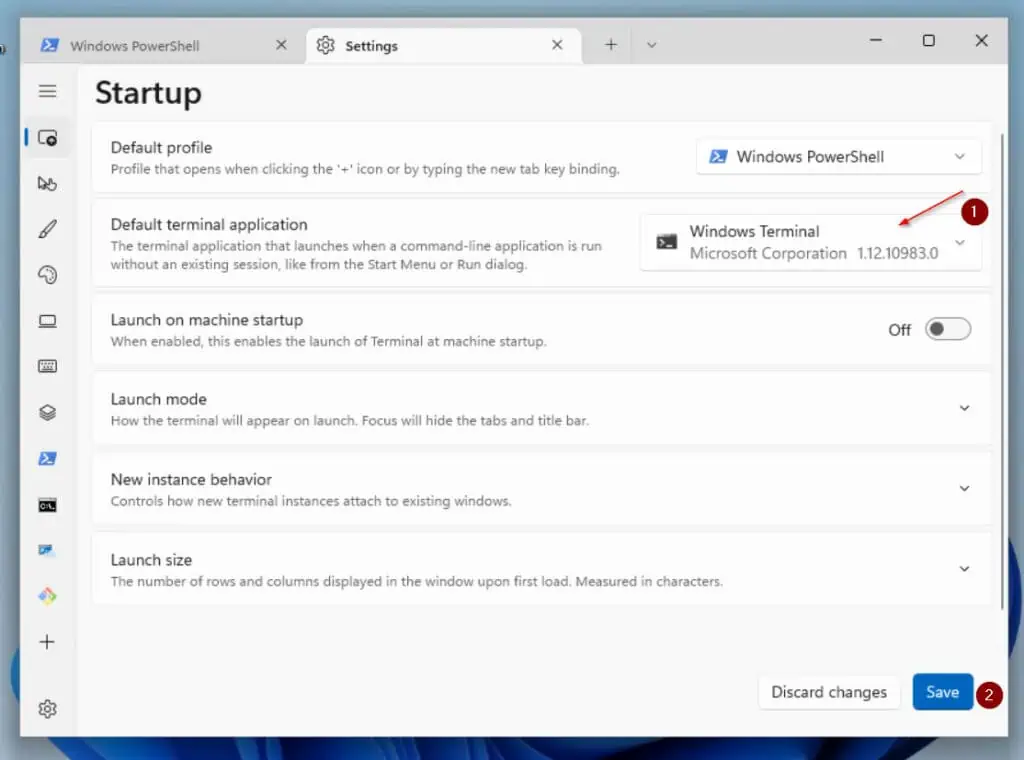Click the 'Default profile' label
This screenshot has height=760, width=1024.
coord(161,148)
